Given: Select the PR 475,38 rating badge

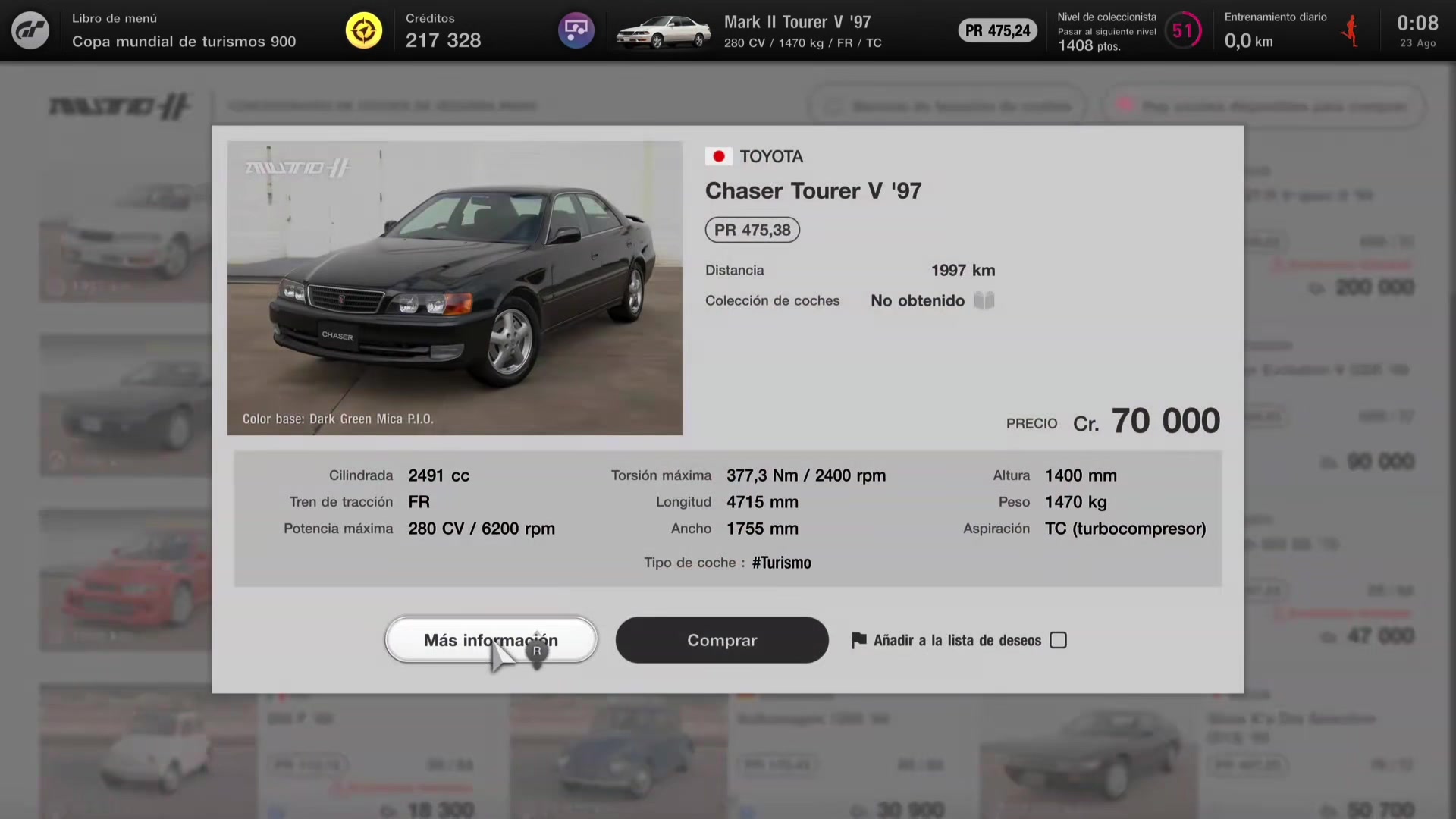Looking at the screenshot, I should (752, 230).
